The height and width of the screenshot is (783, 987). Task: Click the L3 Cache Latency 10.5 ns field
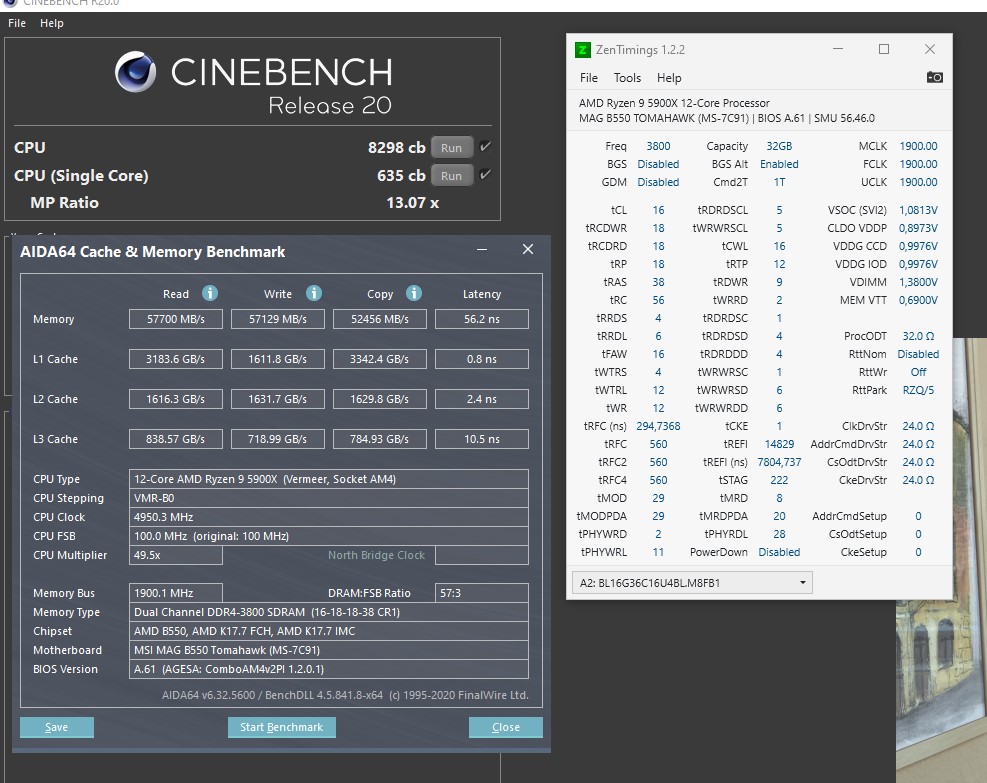click(482, 439)
